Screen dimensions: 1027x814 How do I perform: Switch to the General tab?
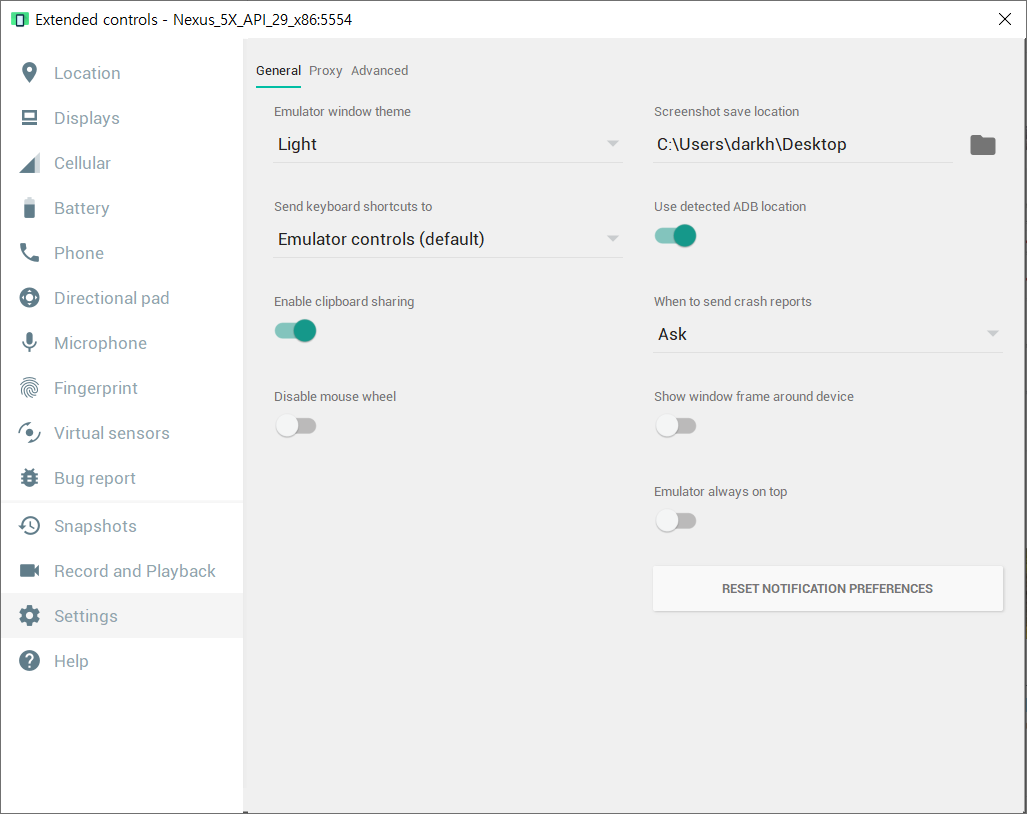click(x=278, y=71)
